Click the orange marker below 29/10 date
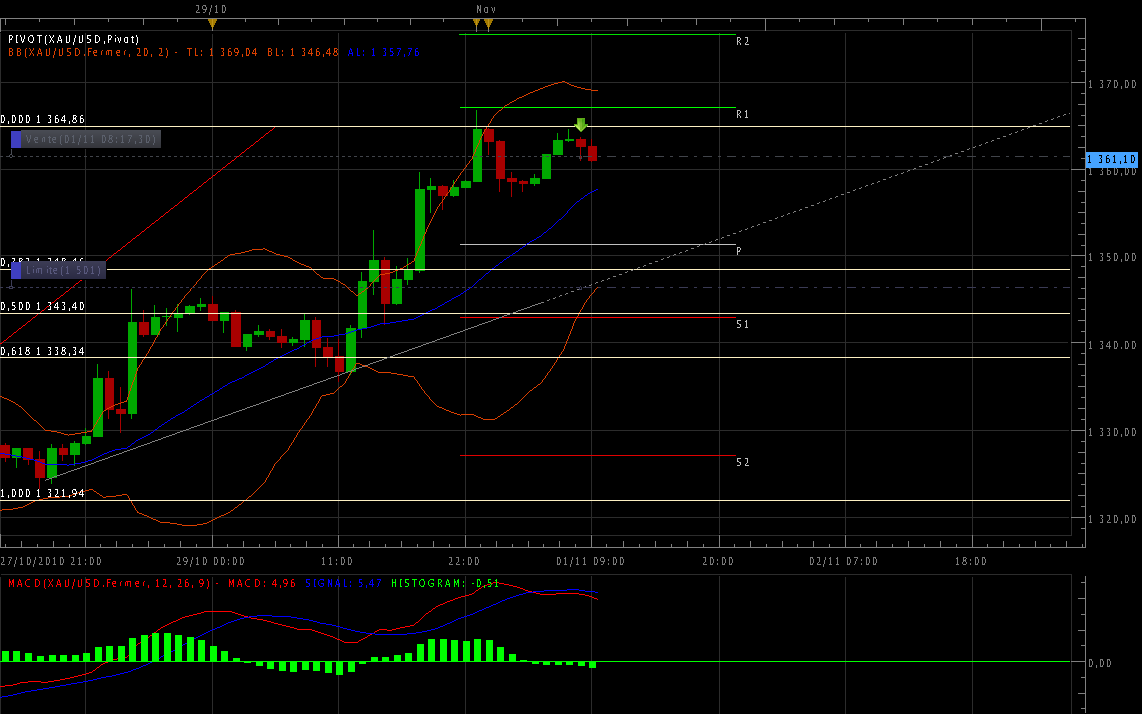Viewport: 1142px width, 714px height. point(211,22)
